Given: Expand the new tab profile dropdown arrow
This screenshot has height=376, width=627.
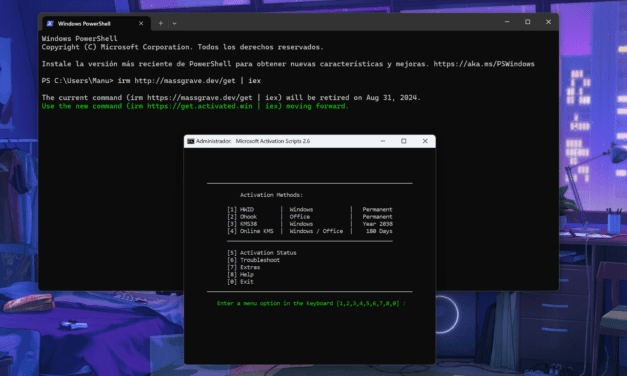Looking at the screenshot, I should 174,24.
